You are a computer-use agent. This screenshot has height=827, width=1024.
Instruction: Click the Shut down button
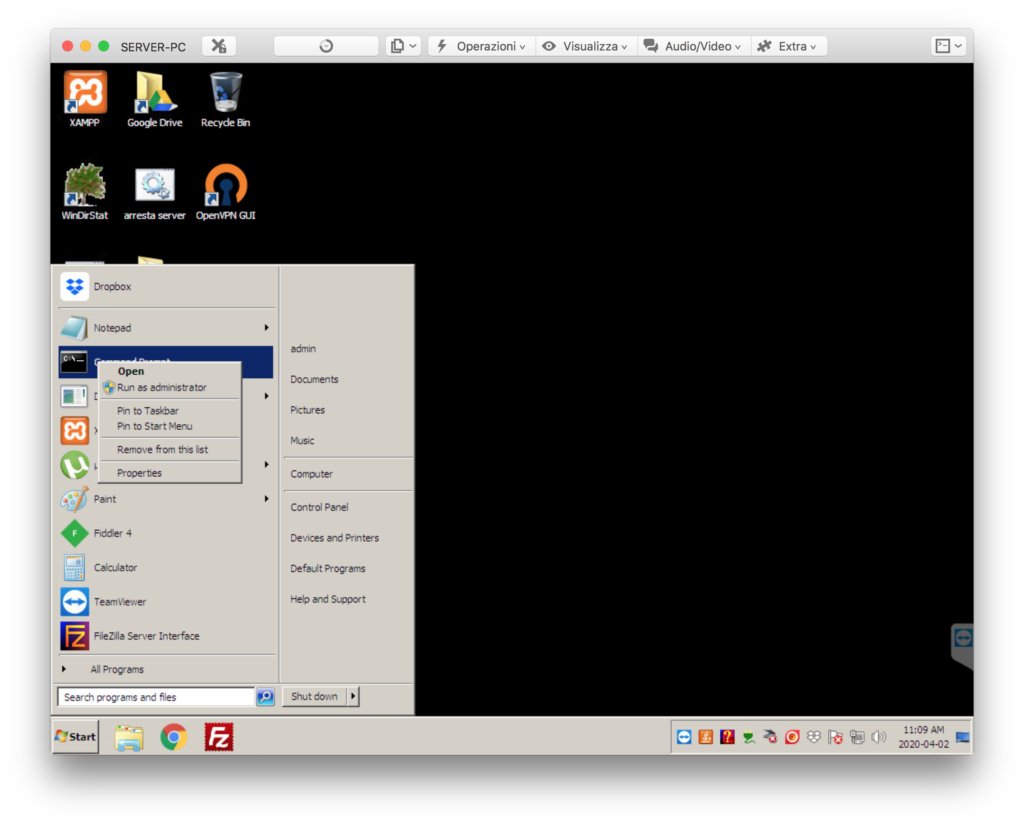tap(315, 697)
